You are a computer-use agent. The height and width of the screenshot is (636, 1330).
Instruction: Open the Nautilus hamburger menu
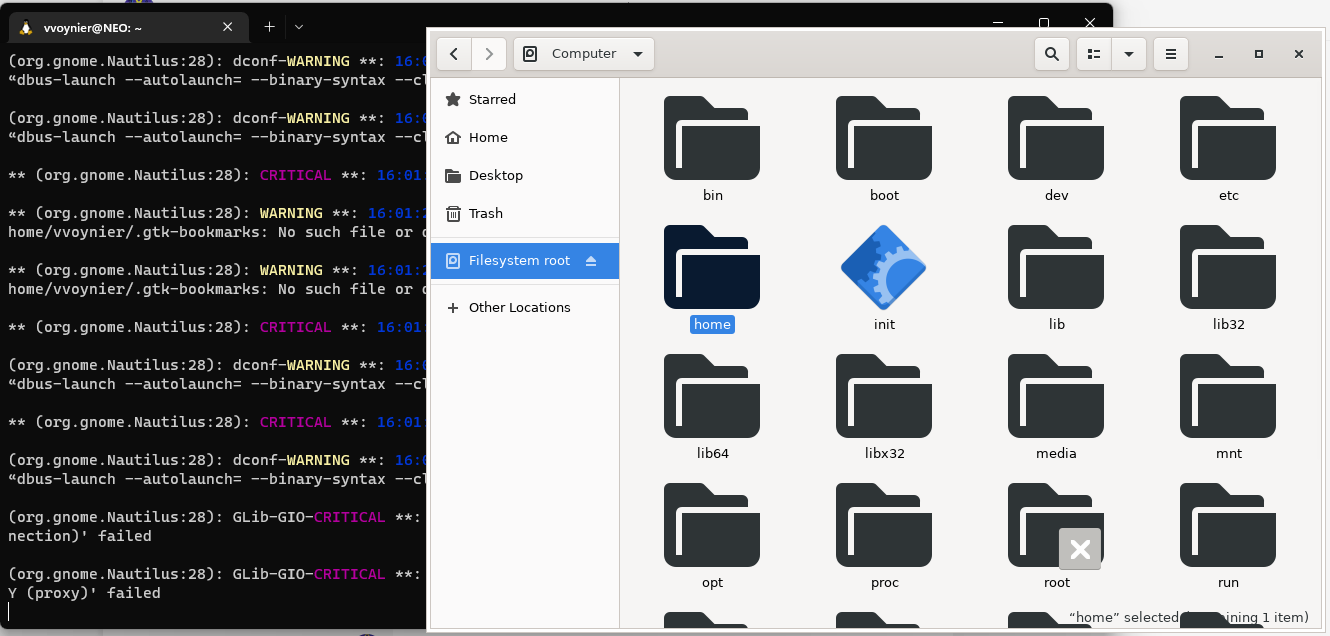click(1170, 53)
